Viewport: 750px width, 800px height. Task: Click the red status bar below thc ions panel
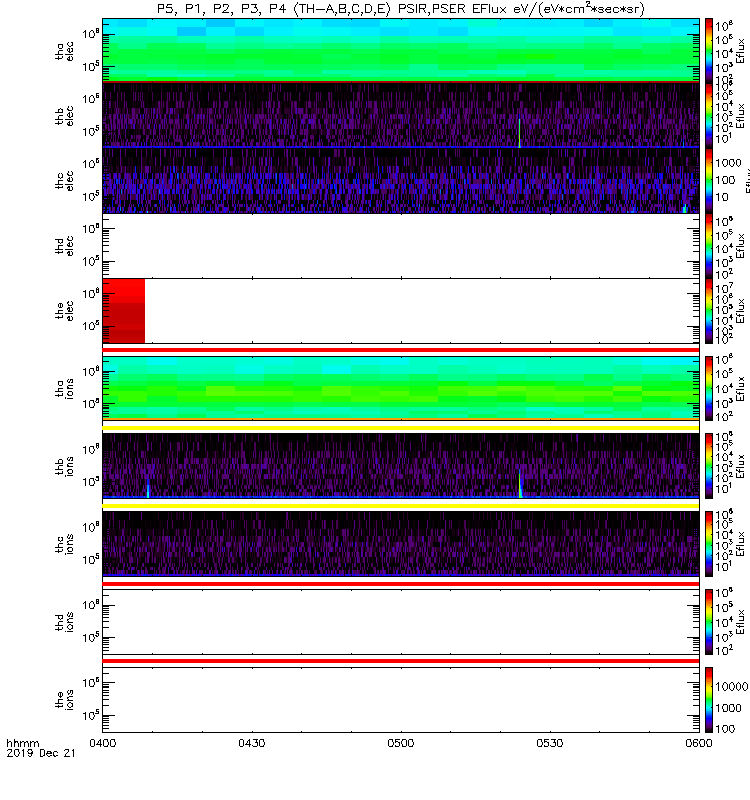(x=401, y=584)
